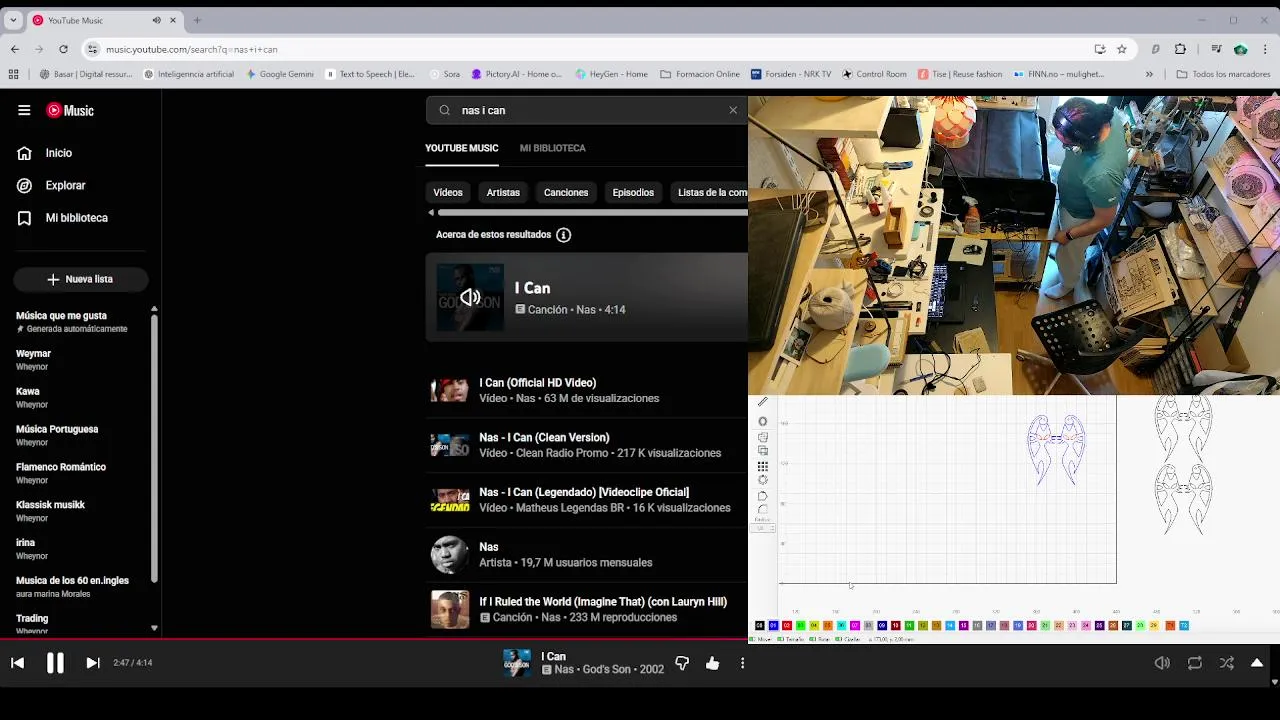Select the red 02 layer color swatch

(787, 626)
